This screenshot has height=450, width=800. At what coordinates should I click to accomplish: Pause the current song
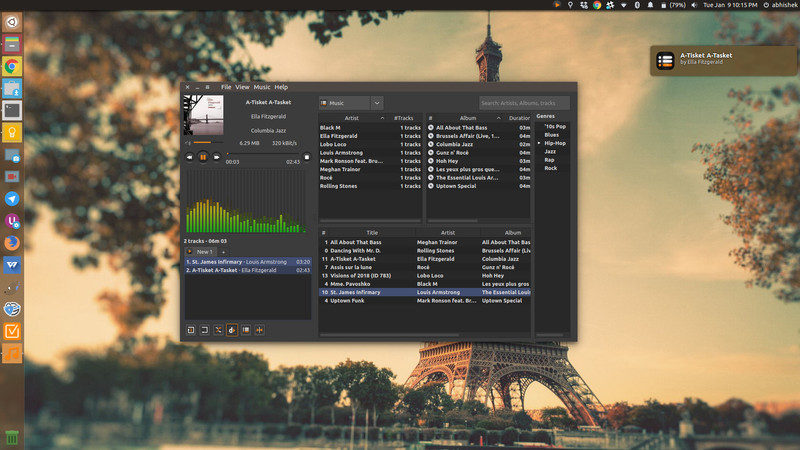[203, 158]
